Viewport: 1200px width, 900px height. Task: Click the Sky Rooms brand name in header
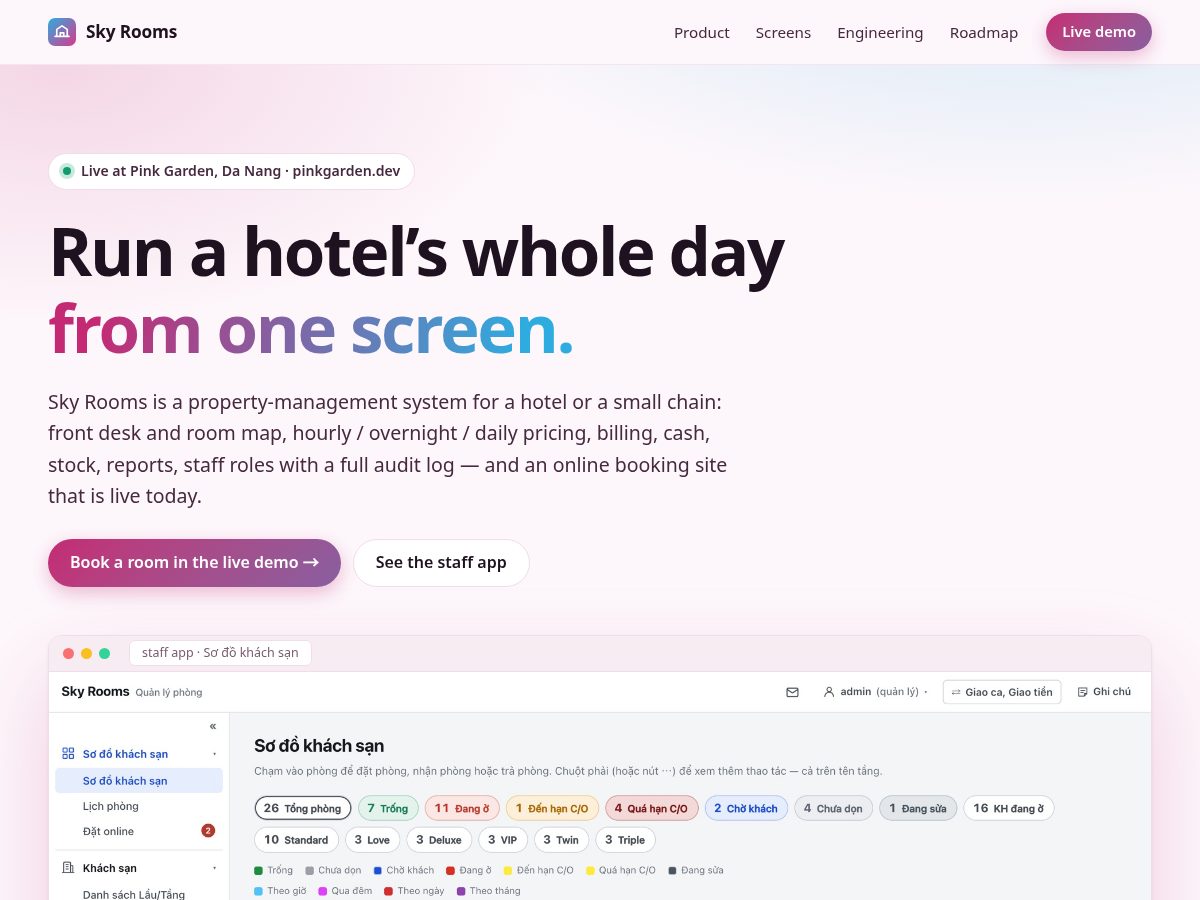point(131,32)
